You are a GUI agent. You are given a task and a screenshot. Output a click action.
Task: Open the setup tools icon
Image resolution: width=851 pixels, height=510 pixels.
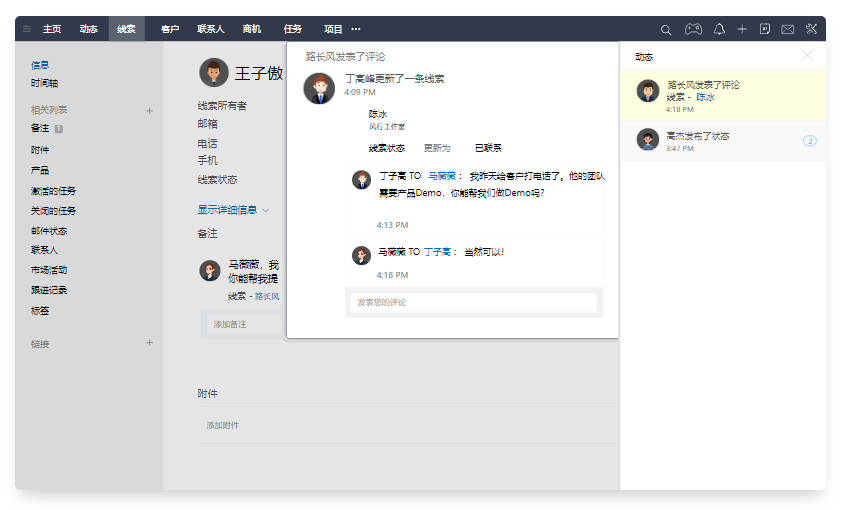[x=812, y=29]
